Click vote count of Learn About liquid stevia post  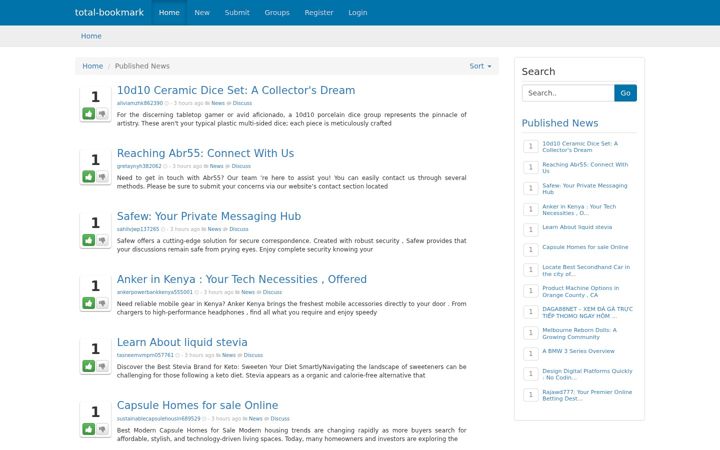[95, 349]
